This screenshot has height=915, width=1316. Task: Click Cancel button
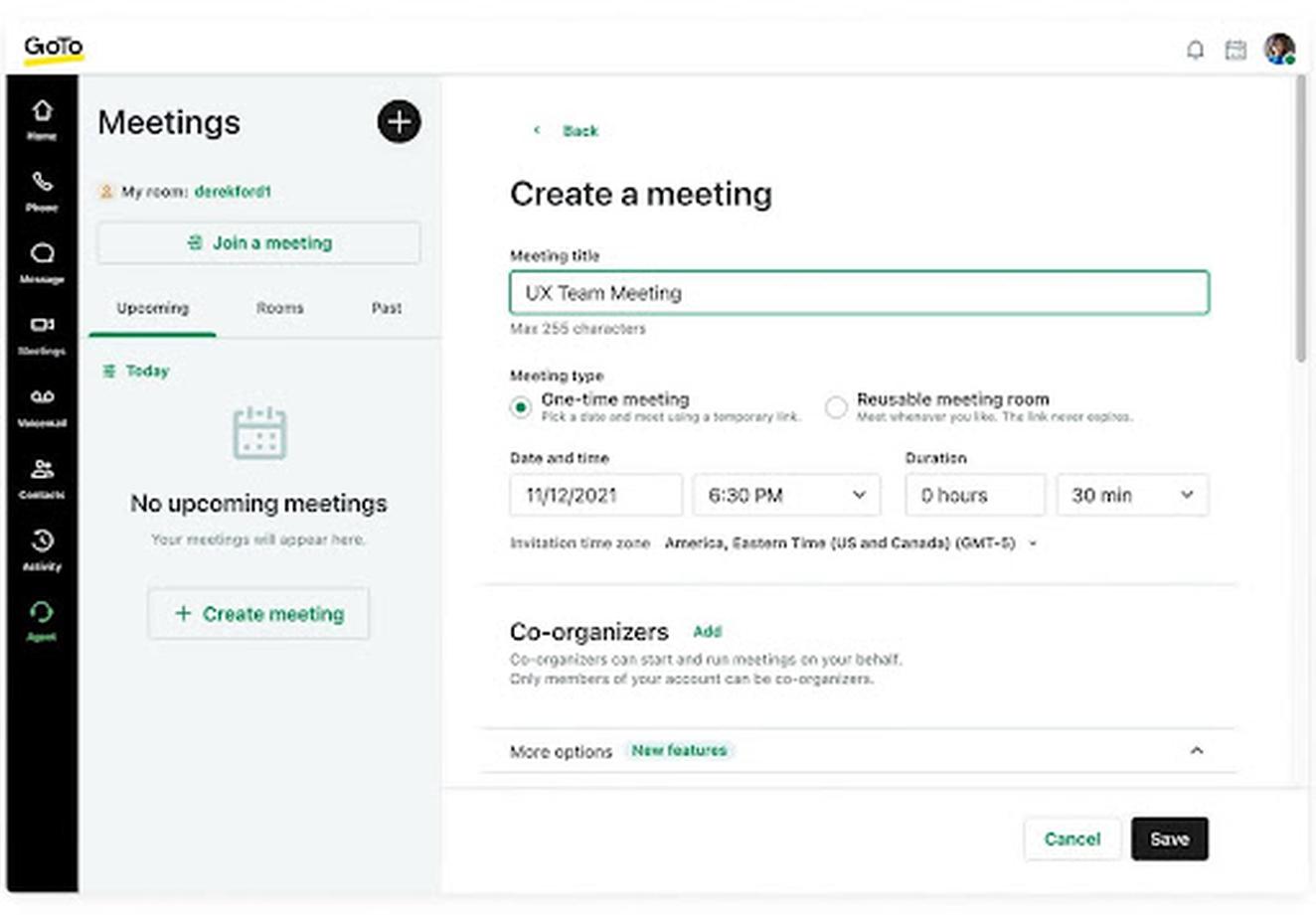coord(1072,839)
